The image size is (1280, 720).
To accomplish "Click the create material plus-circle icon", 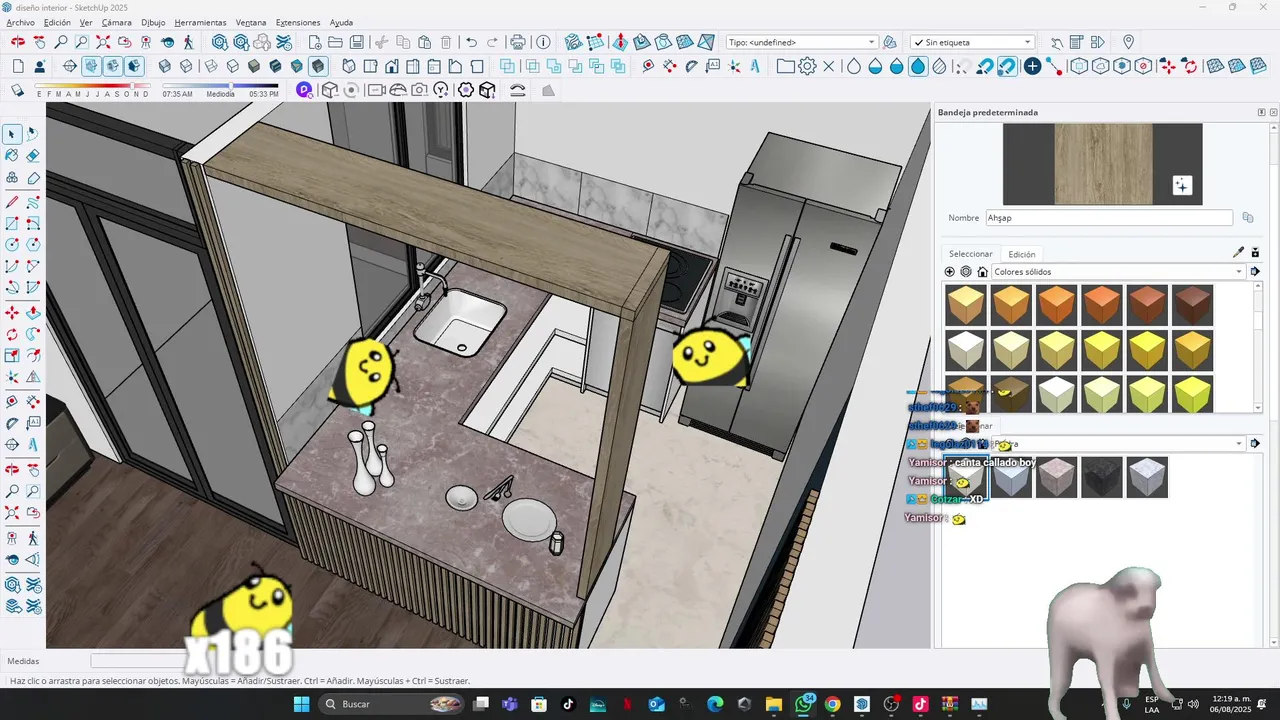I will pos(949,272).
